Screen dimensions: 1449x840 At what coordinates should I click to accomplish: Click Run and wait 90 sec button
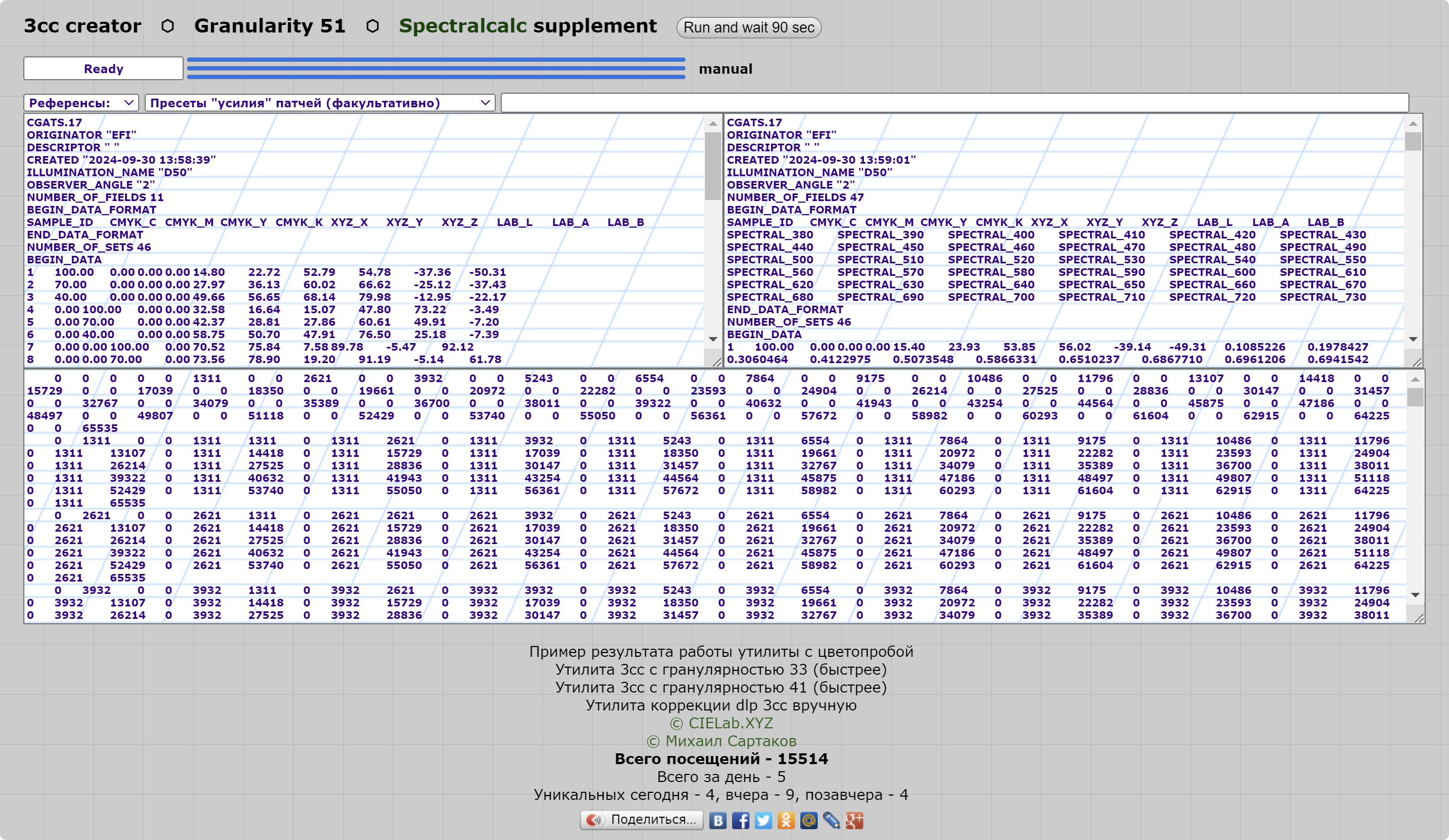pos(749,28)
